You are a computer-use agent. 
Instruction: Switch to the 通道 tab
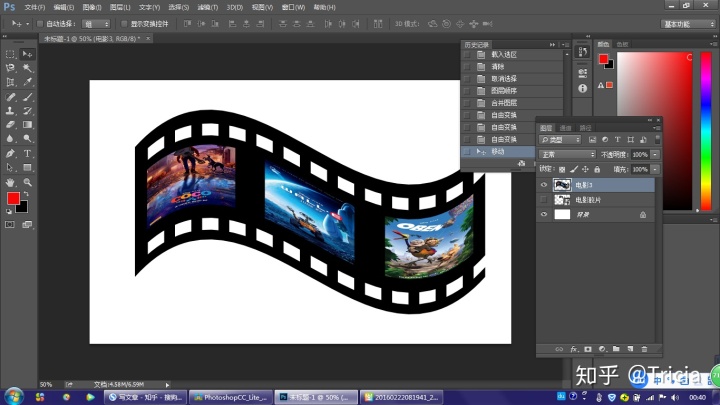[565, 128]
